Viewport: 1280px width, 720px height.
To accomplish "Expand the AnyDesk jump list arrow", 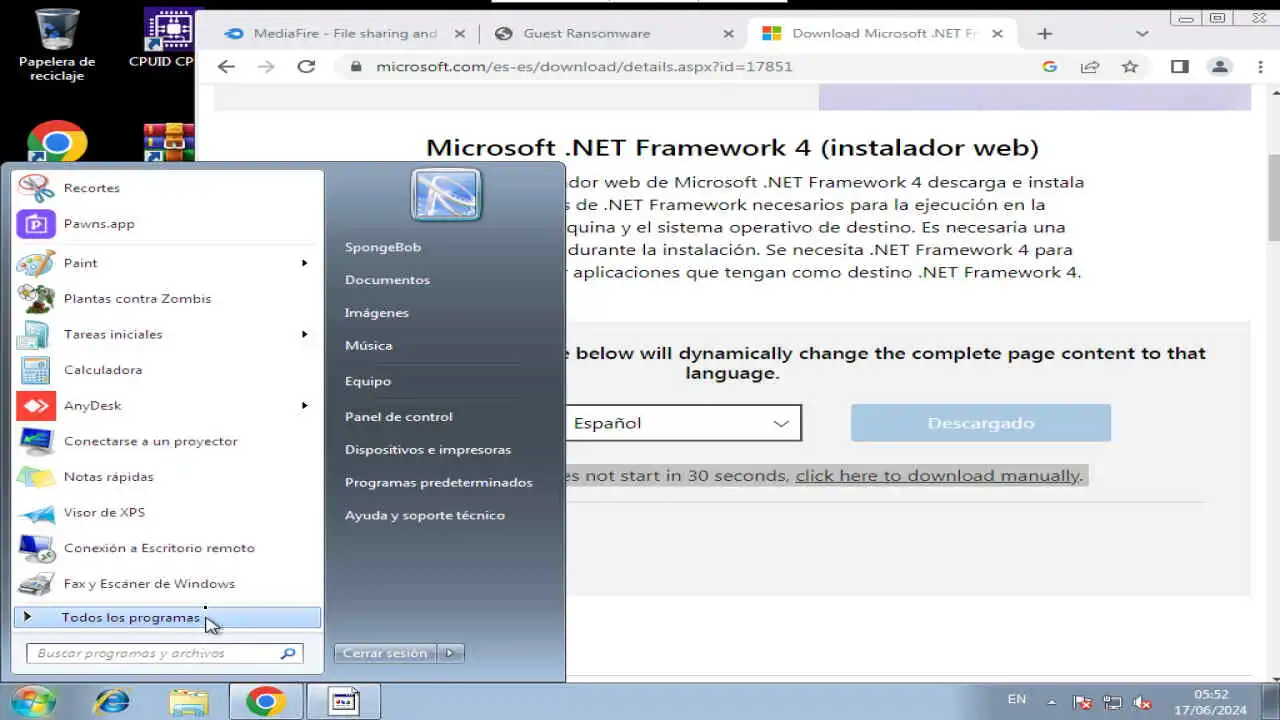I will pos(304,406).
